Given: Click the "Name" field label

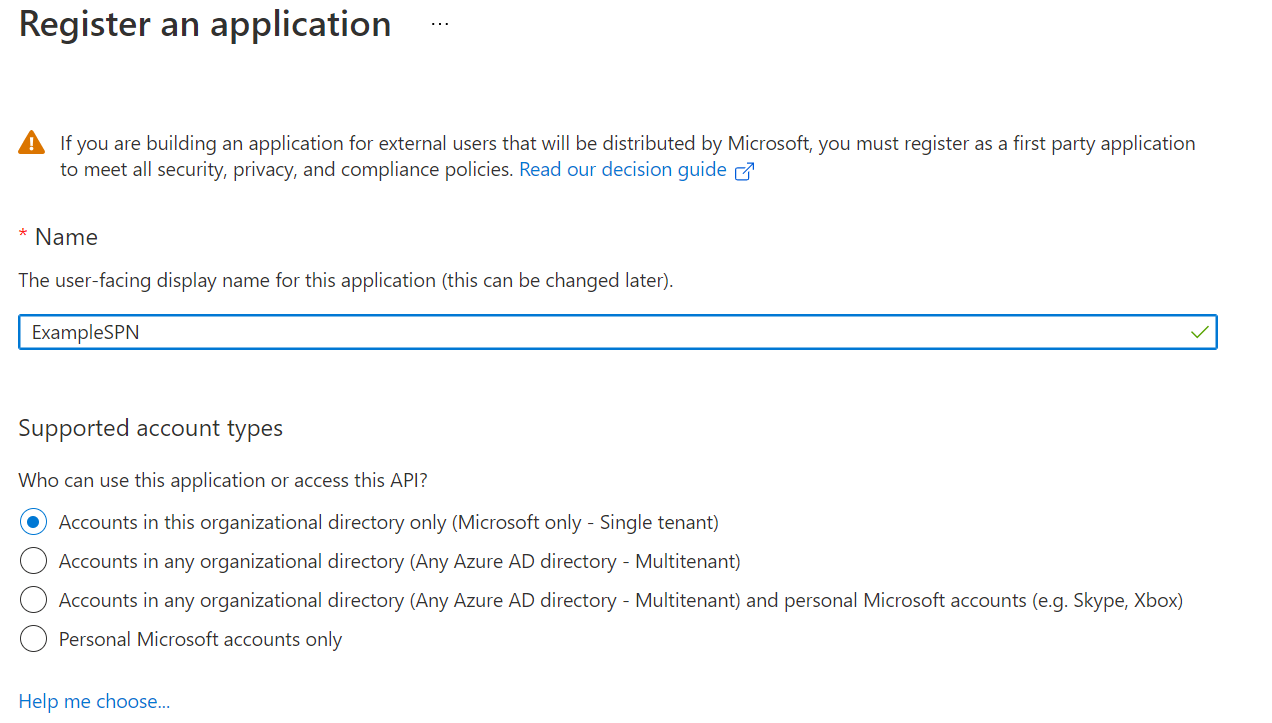Looking at the screenshot, I should 66,237.
